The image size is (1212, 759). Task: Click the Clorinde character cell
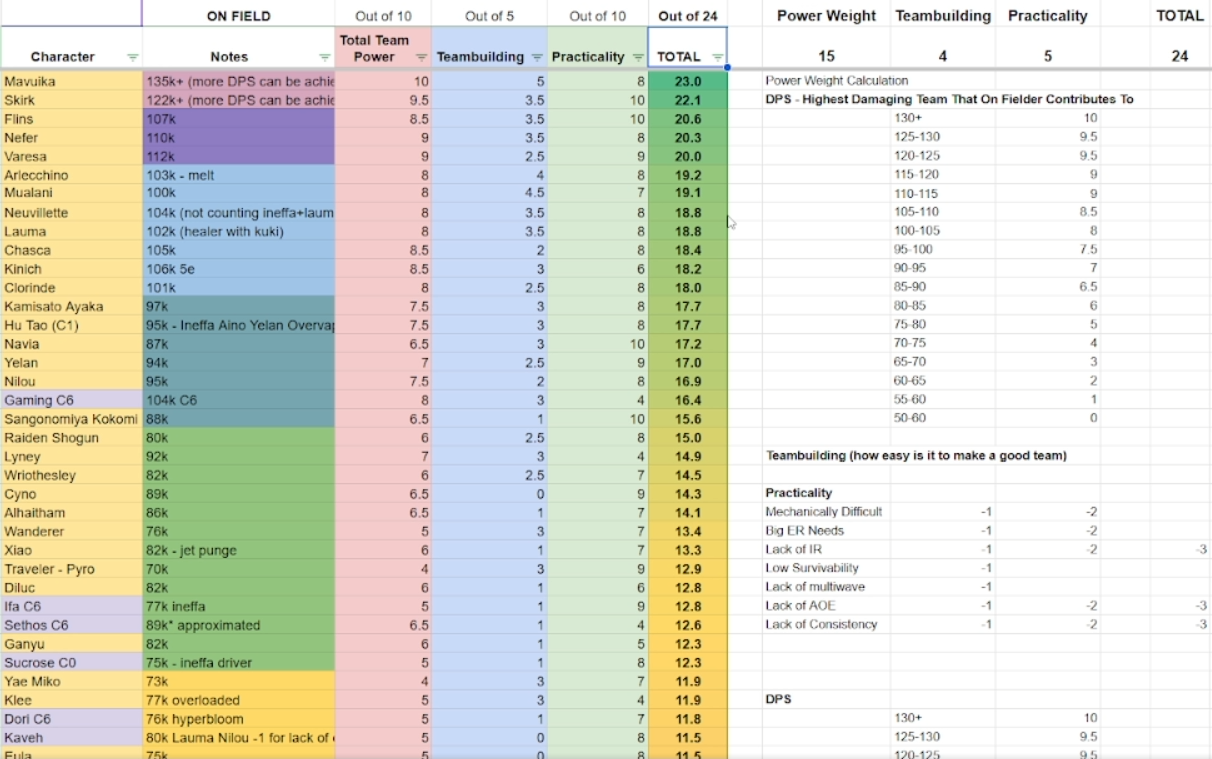coord(71,288)
